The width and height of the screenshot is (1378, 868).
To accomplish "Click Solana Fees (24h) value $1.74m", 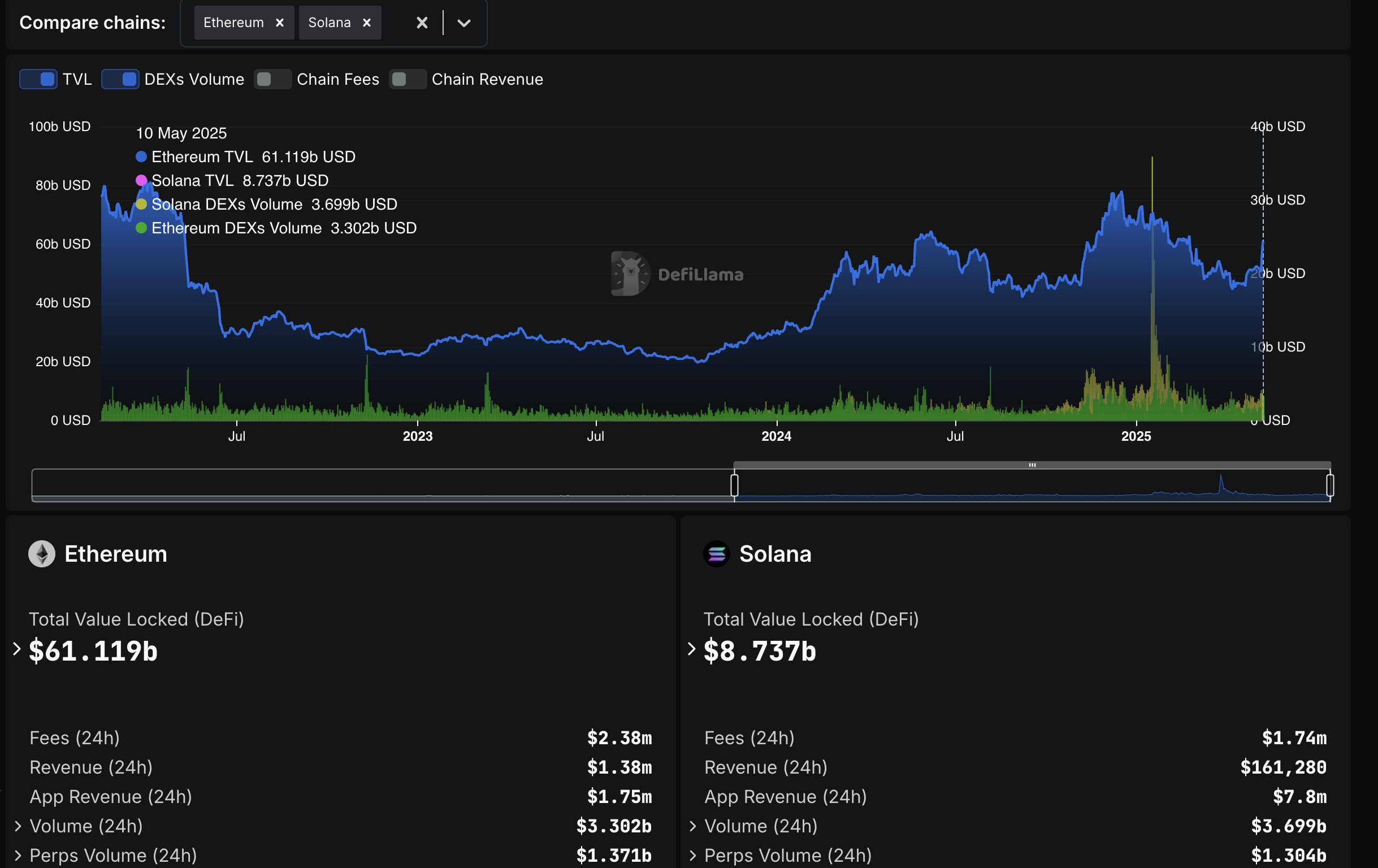I will pyautogui.click(x=1294, y=738).
